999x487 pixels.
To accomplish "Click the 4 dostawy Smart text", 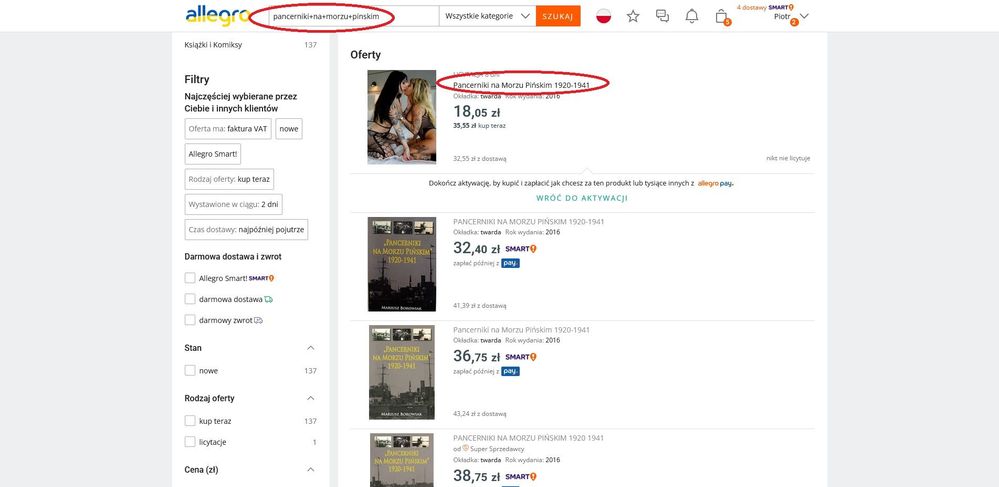I will click(765, 8).
